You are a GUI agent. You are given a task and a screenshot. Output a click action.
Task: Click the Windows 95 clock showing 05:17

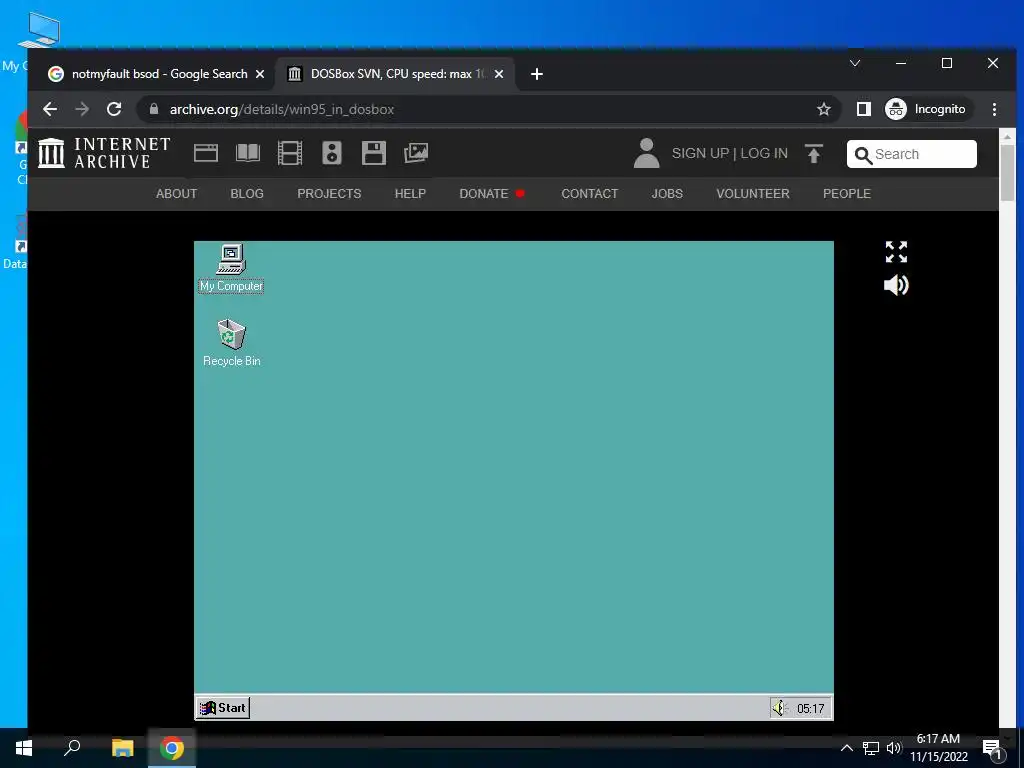810,709
